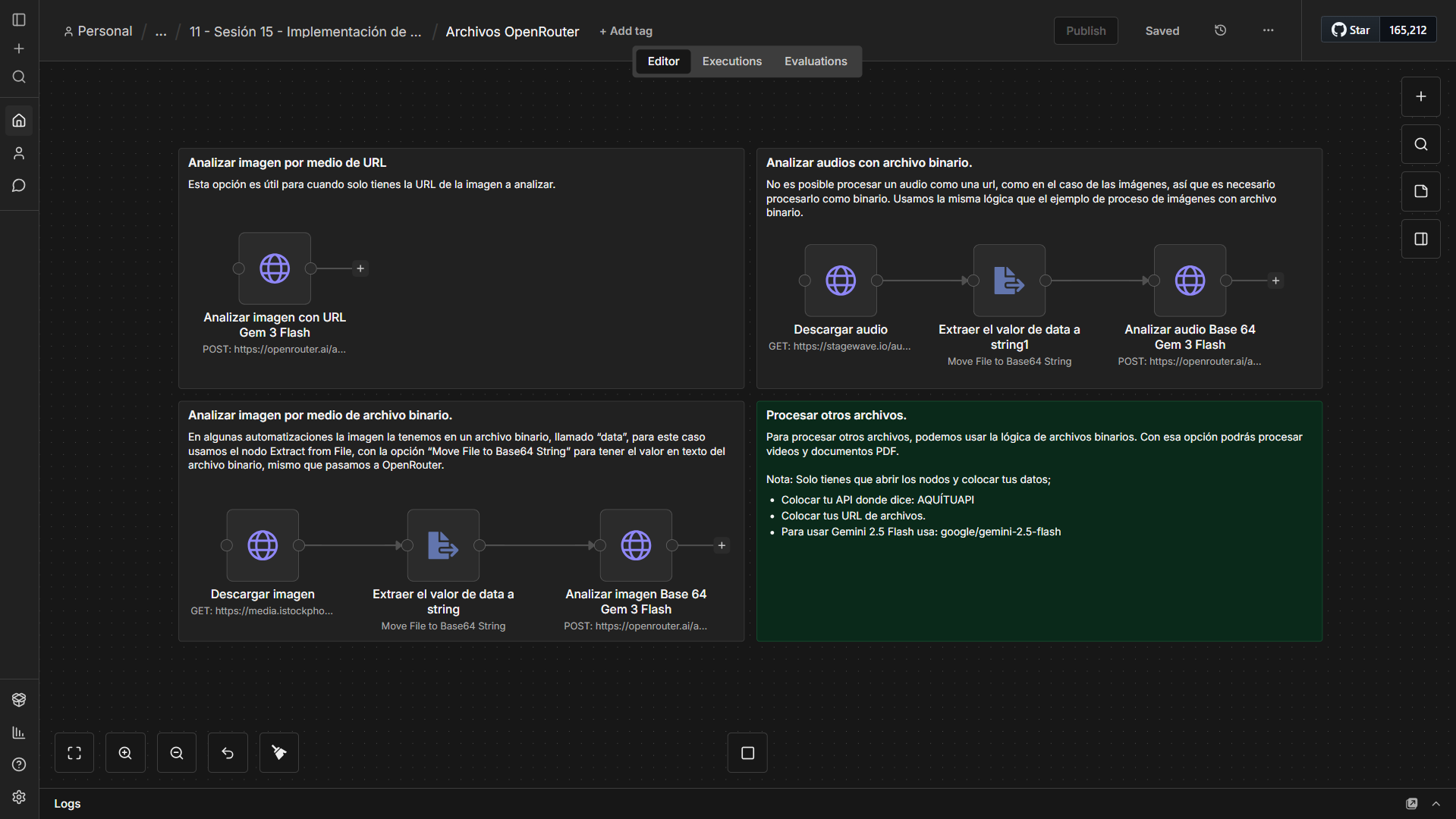Click the Publish button

pos(1085,31)
